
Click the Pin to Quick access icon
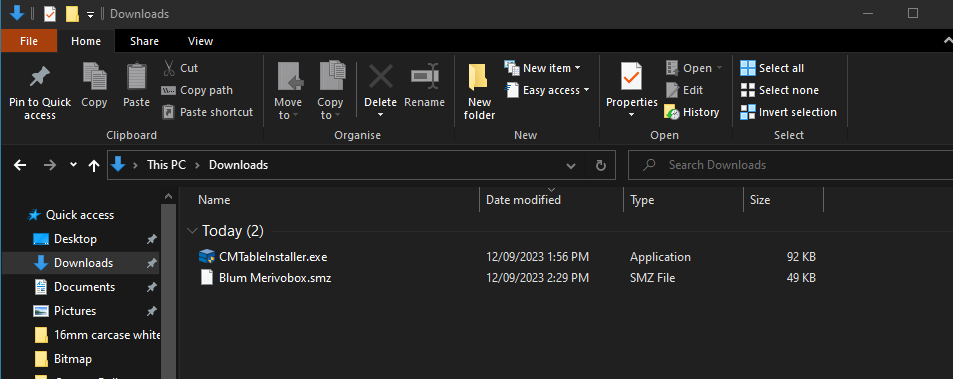[x=40, y=77]
